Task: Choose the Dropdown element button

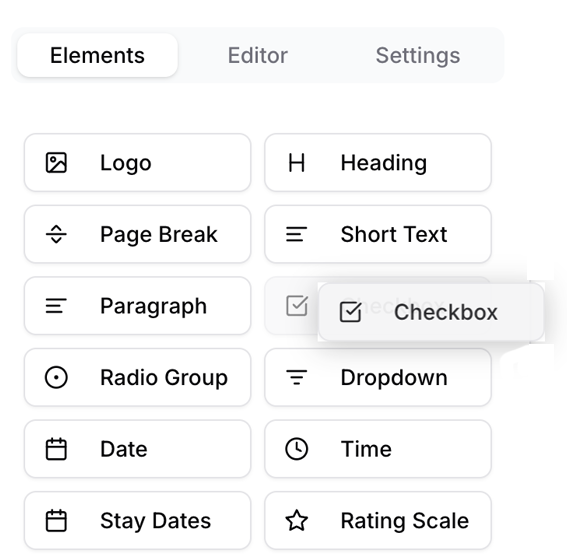Action: coord(378,378)
